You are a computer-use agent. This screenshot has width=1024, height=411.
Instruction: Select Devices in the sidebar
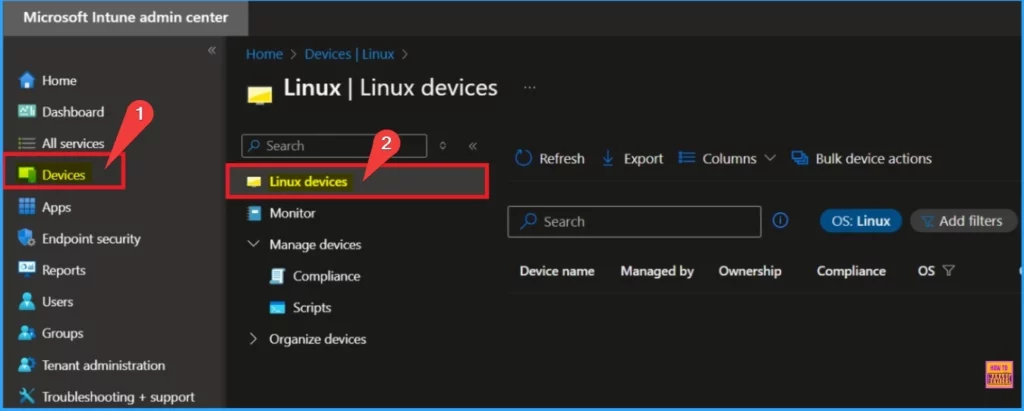pos(63,175)
